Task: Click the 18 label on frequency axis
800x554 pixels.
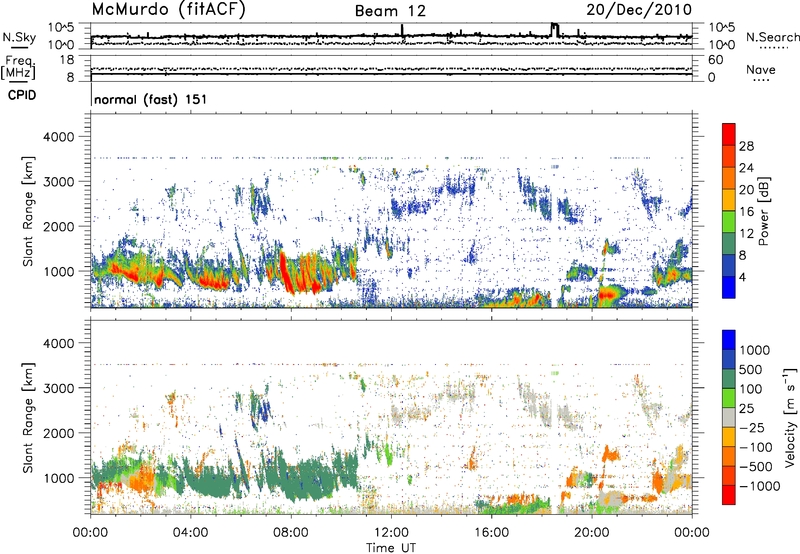Action: point(67,60)
